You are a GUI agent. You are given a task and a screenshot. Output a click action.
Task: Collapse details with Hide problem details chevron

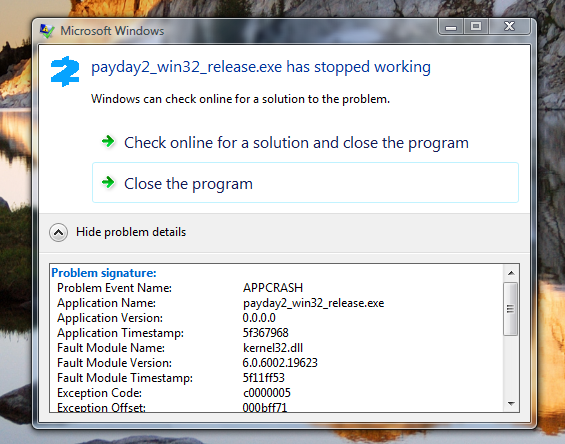(58, 232)
